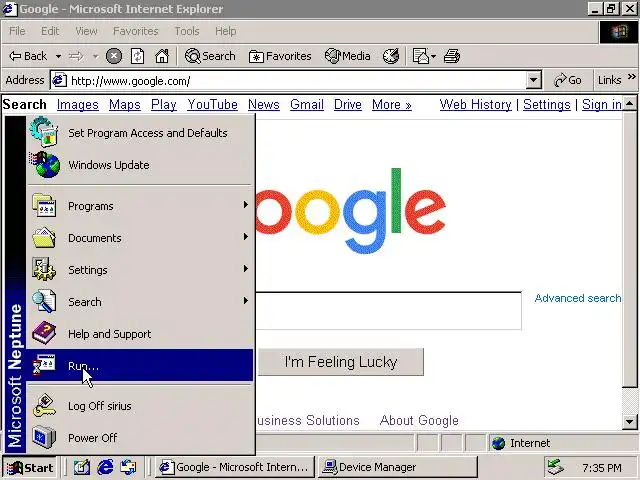Open Favorites toolbar button
The image size is (640, 480).
coord(280,56)
